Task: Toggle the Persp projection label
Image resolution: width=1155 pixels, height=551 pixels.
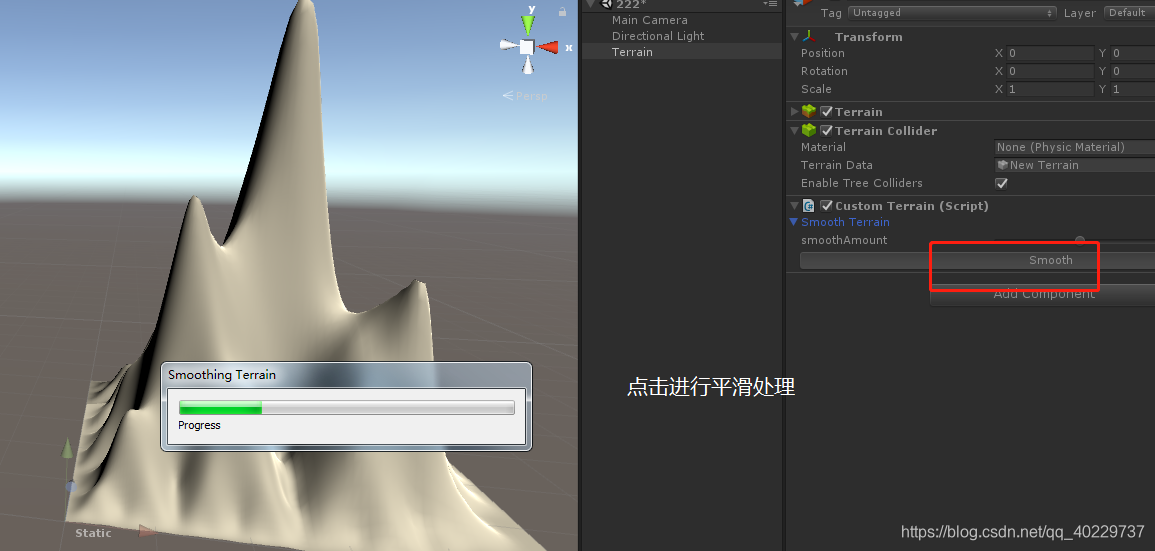Action: coord(525,96)
